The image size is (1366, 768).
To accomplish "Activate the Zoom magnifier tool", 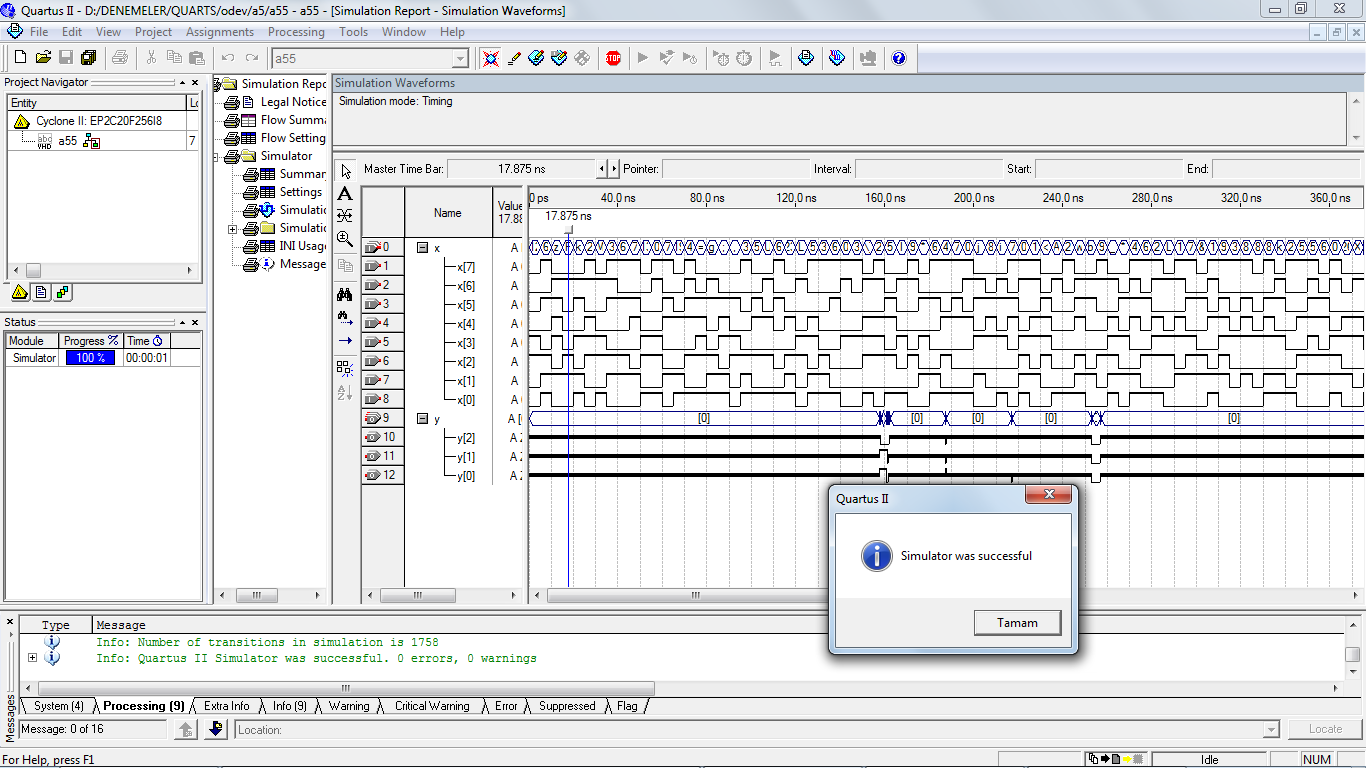I will click(x=345, y=239).
